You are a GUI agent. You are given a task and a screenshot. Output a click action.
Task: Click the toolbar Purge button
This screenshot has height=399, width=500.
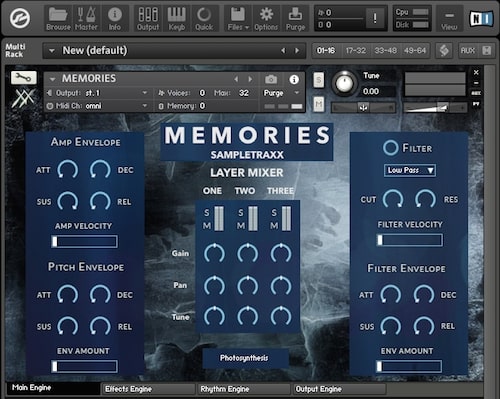click(x=295, y=19)
